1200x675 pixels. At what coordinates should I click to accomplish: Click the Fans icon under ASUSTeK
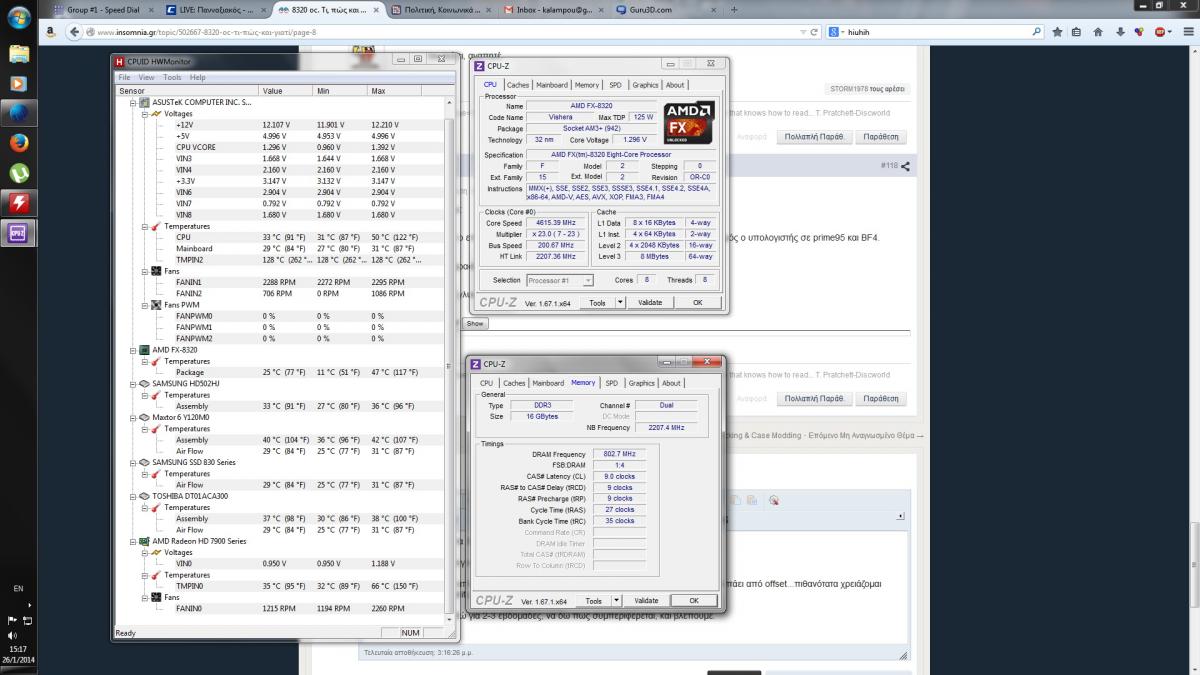point(155,271)
